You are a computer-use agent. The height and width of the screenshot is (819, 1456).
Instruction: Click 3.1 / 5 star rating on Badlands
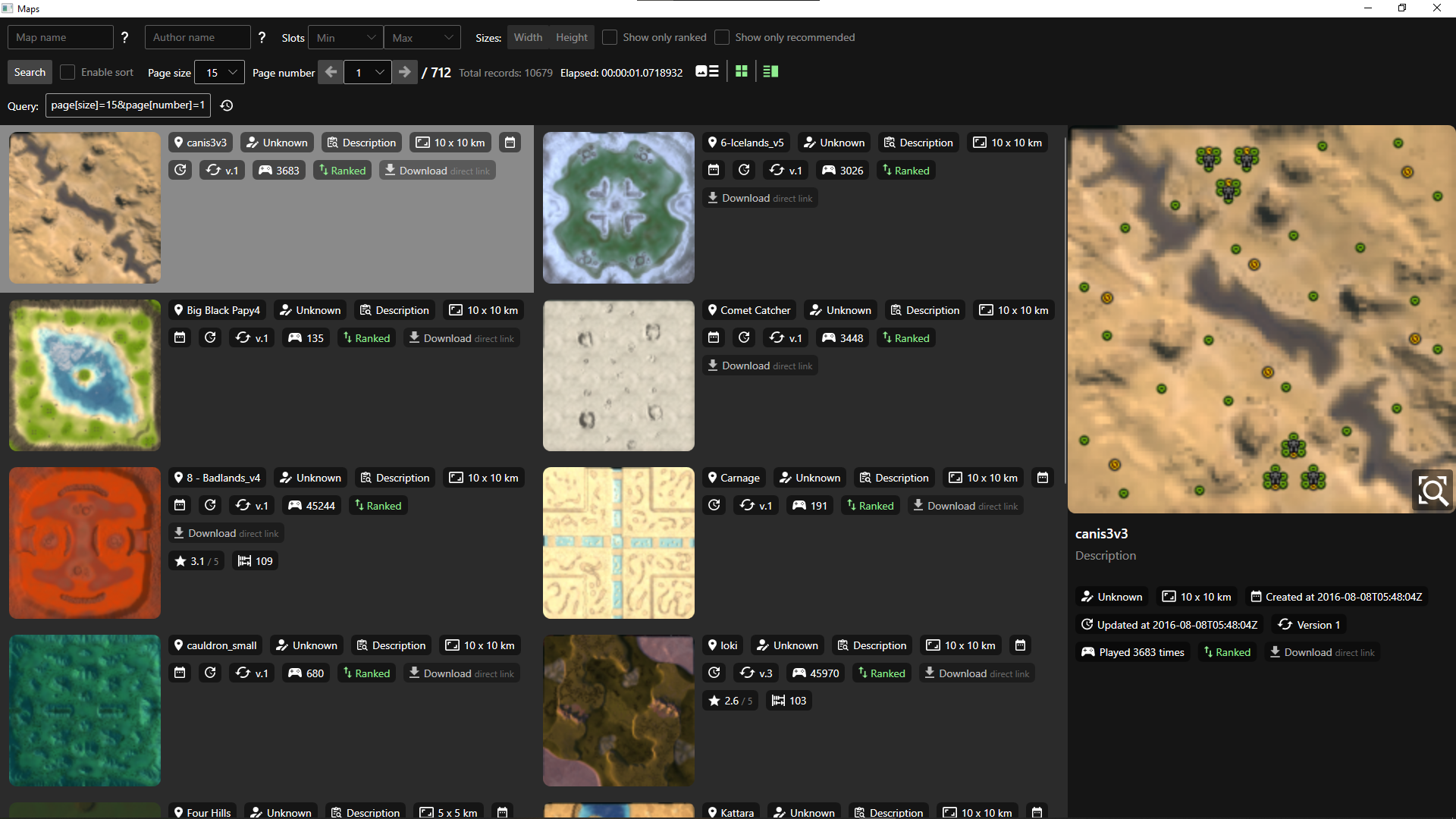click(196, 561)
